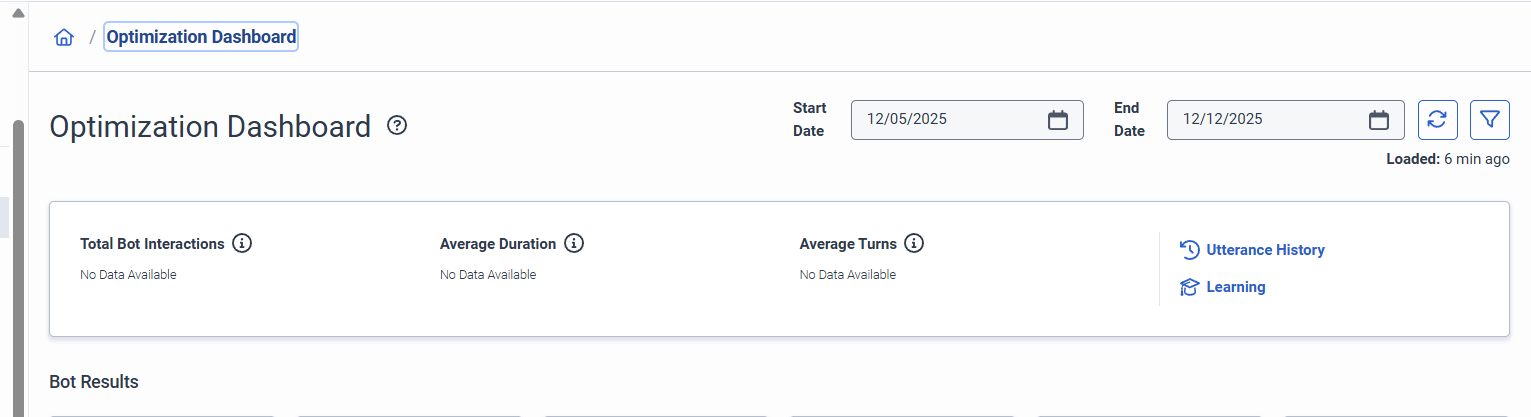Screen dimensions: 1531x417
Task: Open the filter options
Action: click(x=1489, y=120)
